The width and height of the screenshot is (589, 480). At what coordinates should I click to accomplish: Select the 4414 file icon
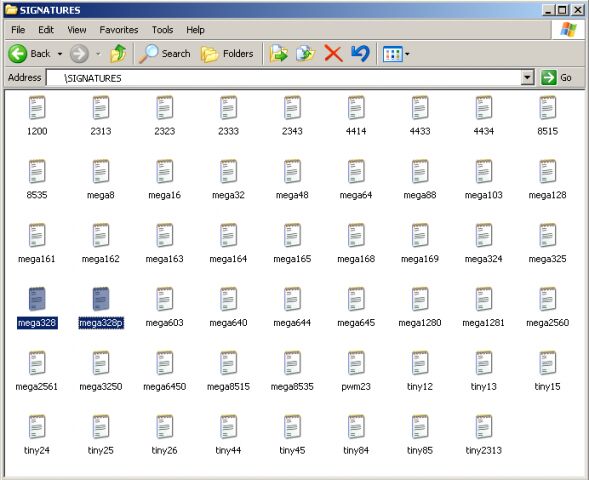pyautogui.click(x=356, y=108)
